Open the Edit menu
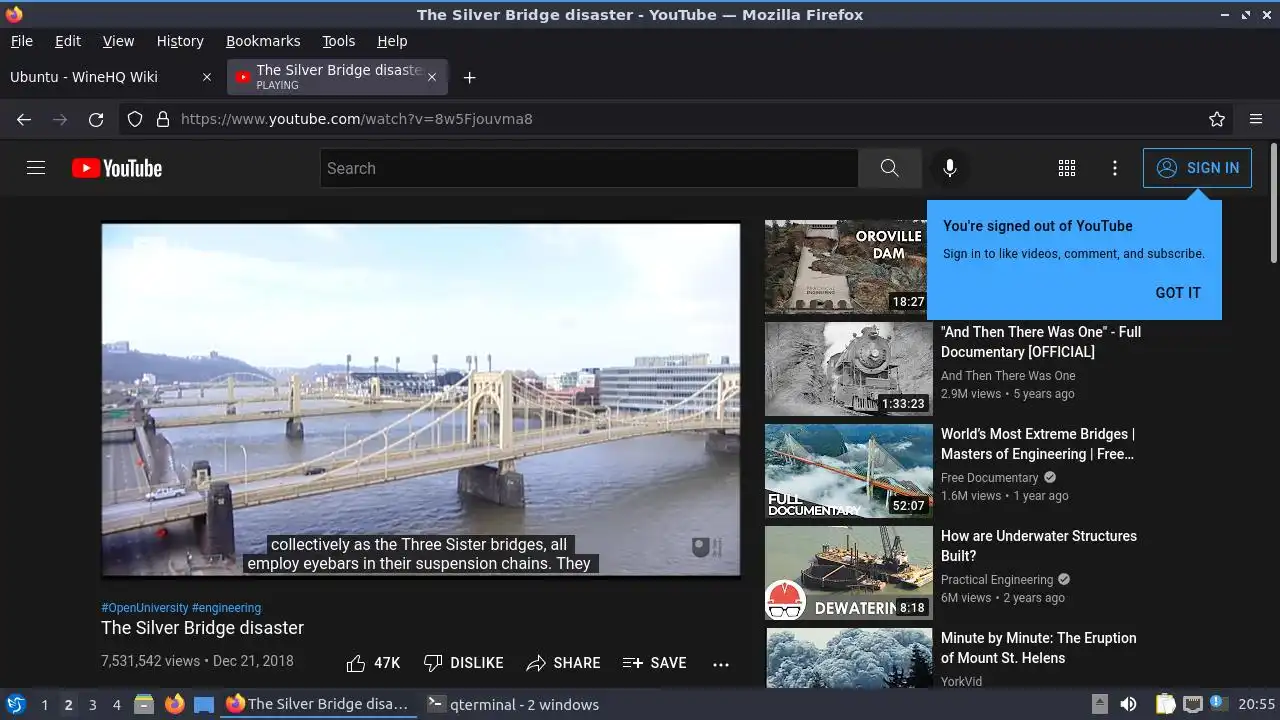This screenshot has height=720, width=1280. 68,41
